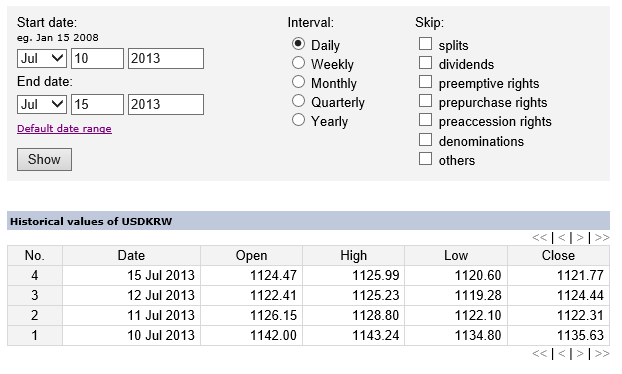The height and width of the screenshot is (374, 622).
Task: Go to next page below the table
Action: [x=580, y=353]
